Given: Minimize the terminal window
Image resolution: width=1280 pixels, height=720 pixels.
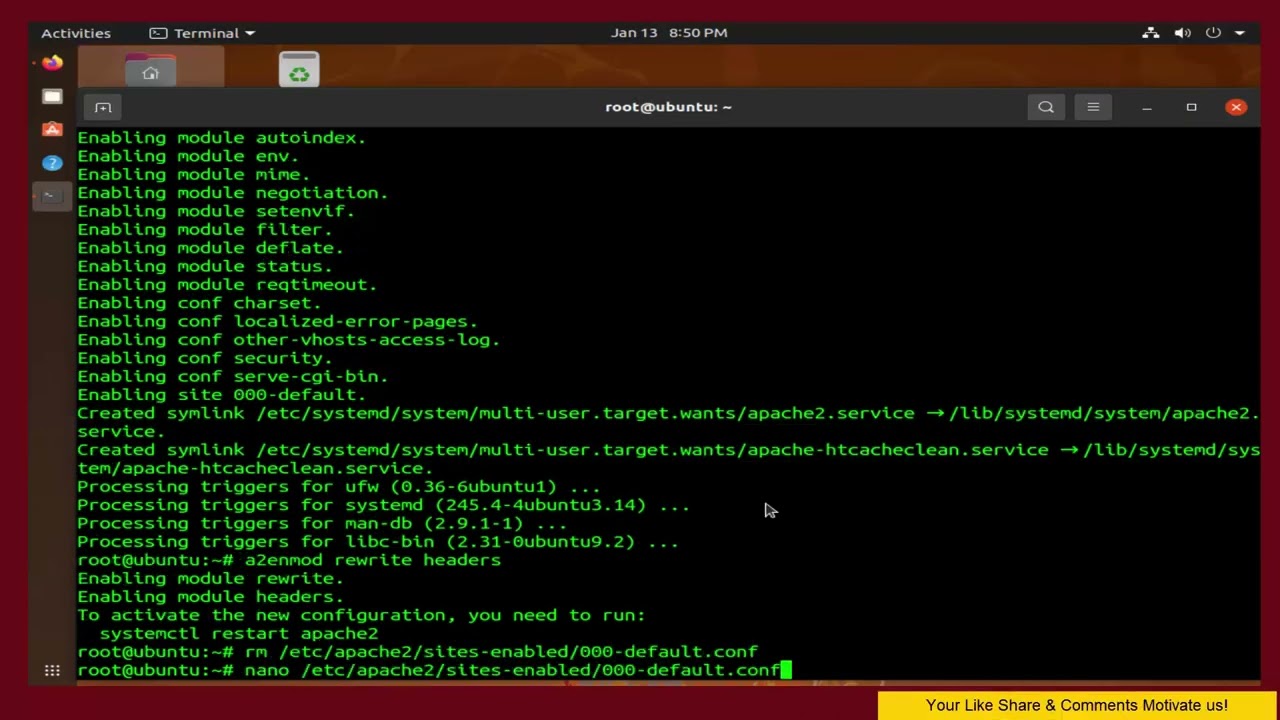Looking at the screenshot, I should point(1147,107).
